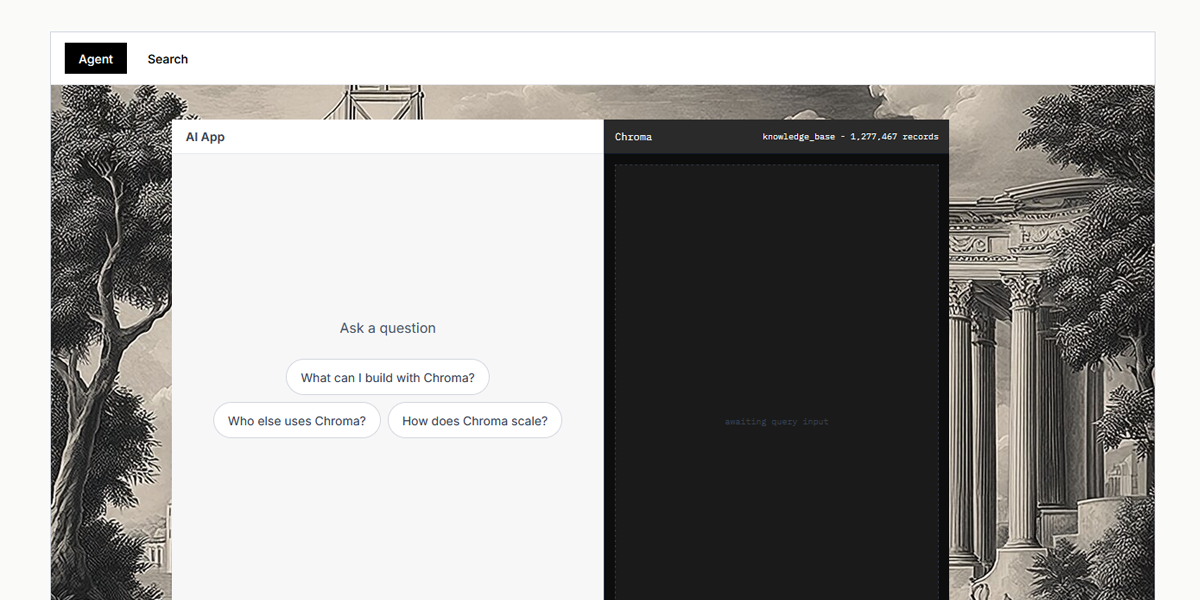Click the "AI App" panel title

(x=205, y=137)
